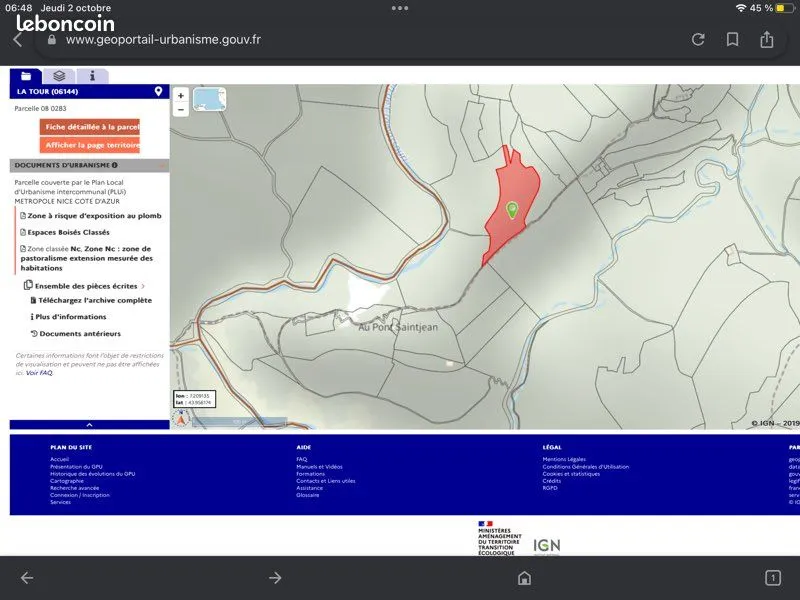This screenshot has height=600, width=800.
Task: Collapse the left panel with the up chevron
Action: pyautogui.click(x=90, y=425)
